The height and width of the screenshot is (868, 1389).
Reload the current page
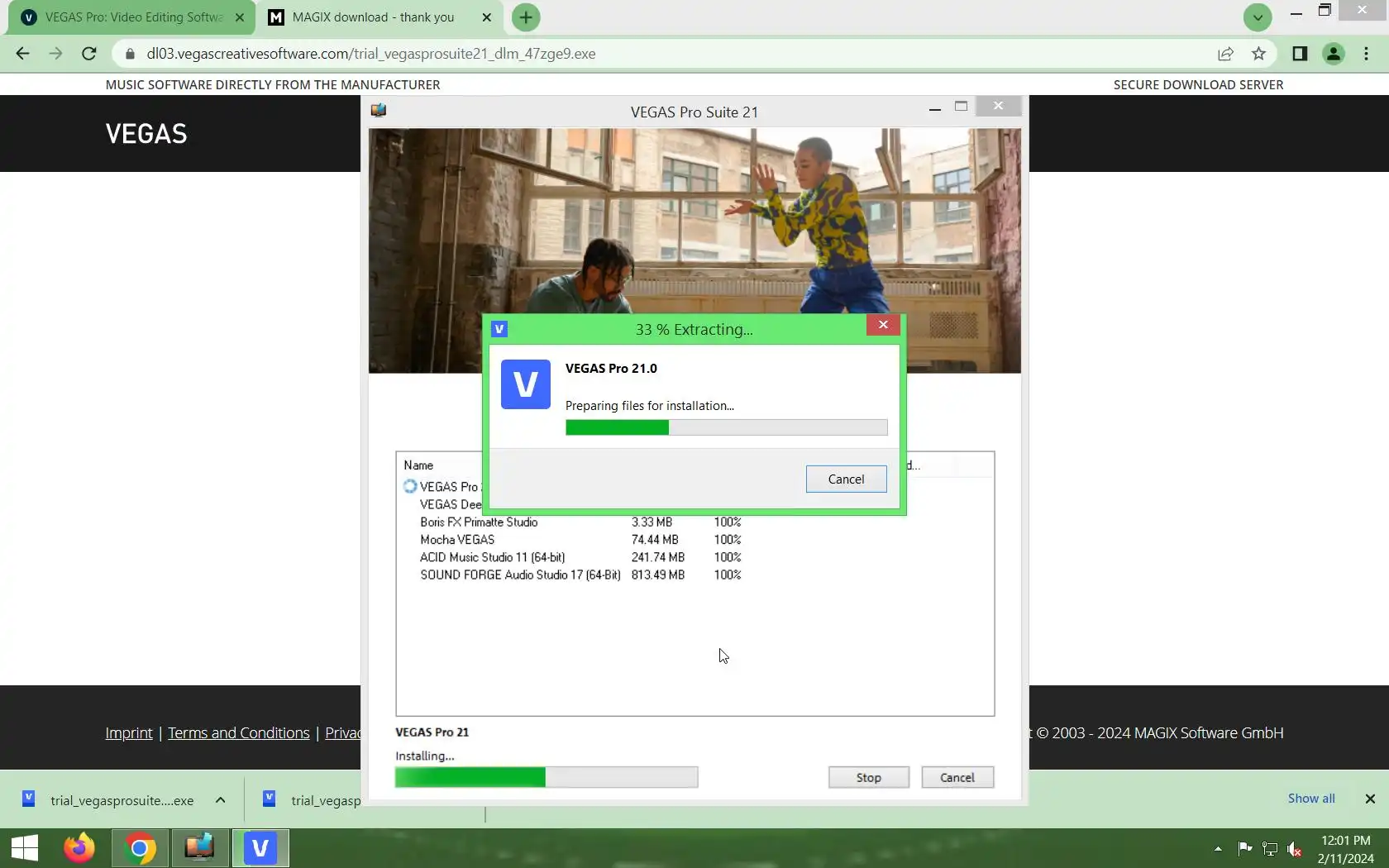coord(89,54)
